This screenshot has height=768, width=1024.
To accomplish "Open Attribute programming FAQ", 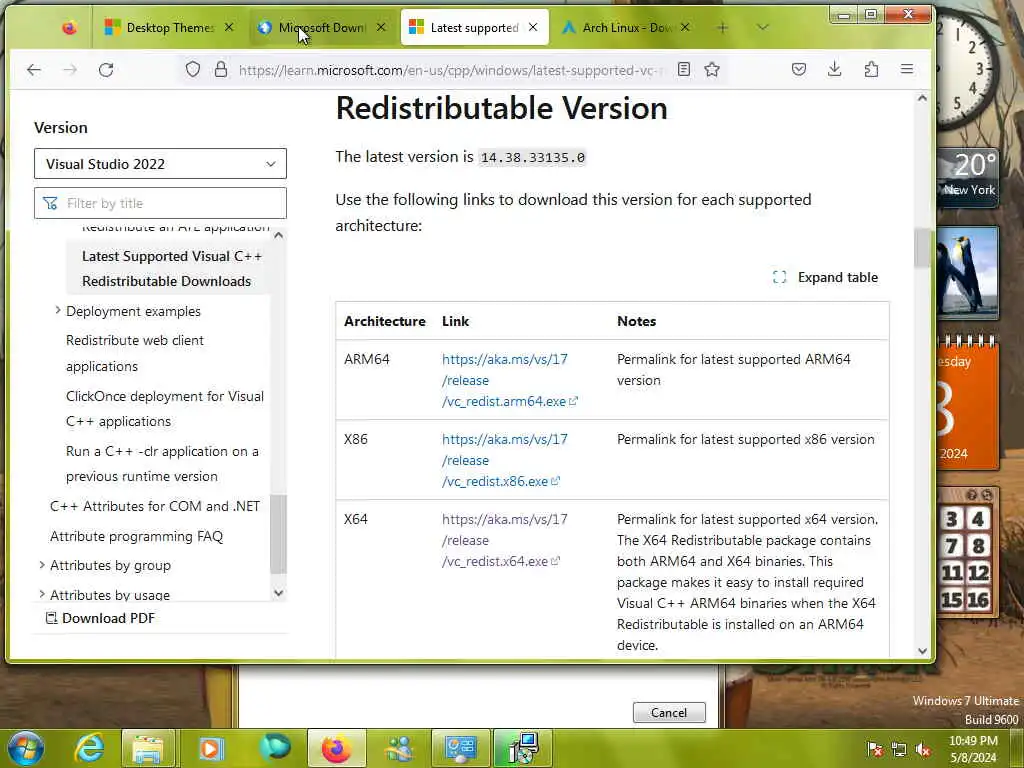I will click(x=136, y=536).
